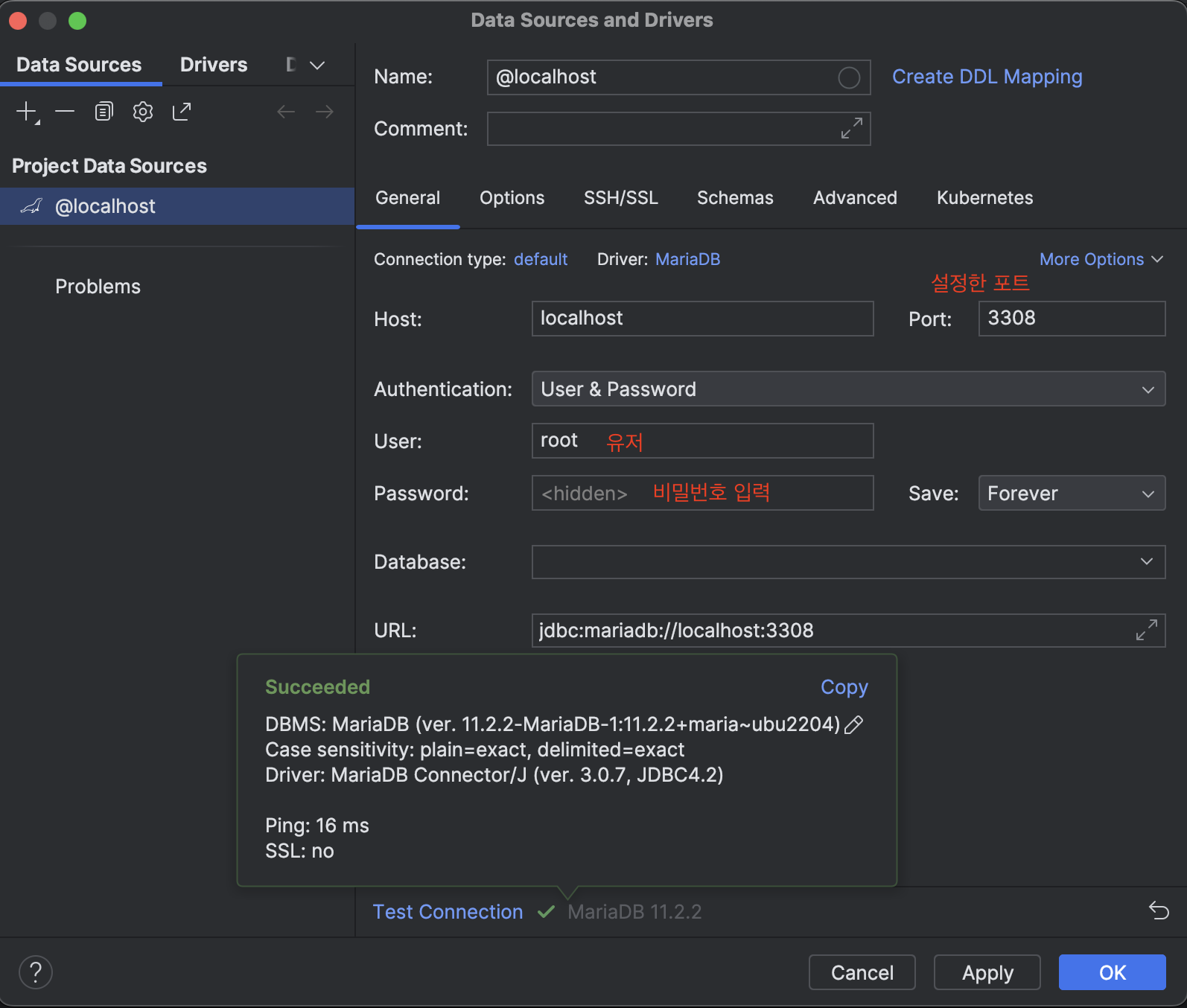
Task: Open the Save password dropdown
Action: click(1071, 494)
